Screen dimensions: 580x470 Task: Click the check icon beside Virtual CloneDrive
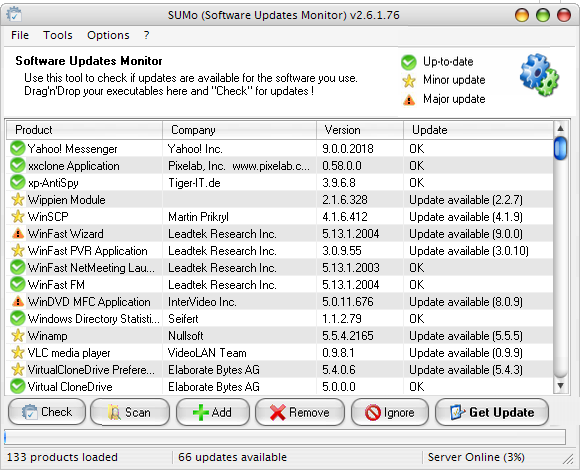[x=17, y=386]
